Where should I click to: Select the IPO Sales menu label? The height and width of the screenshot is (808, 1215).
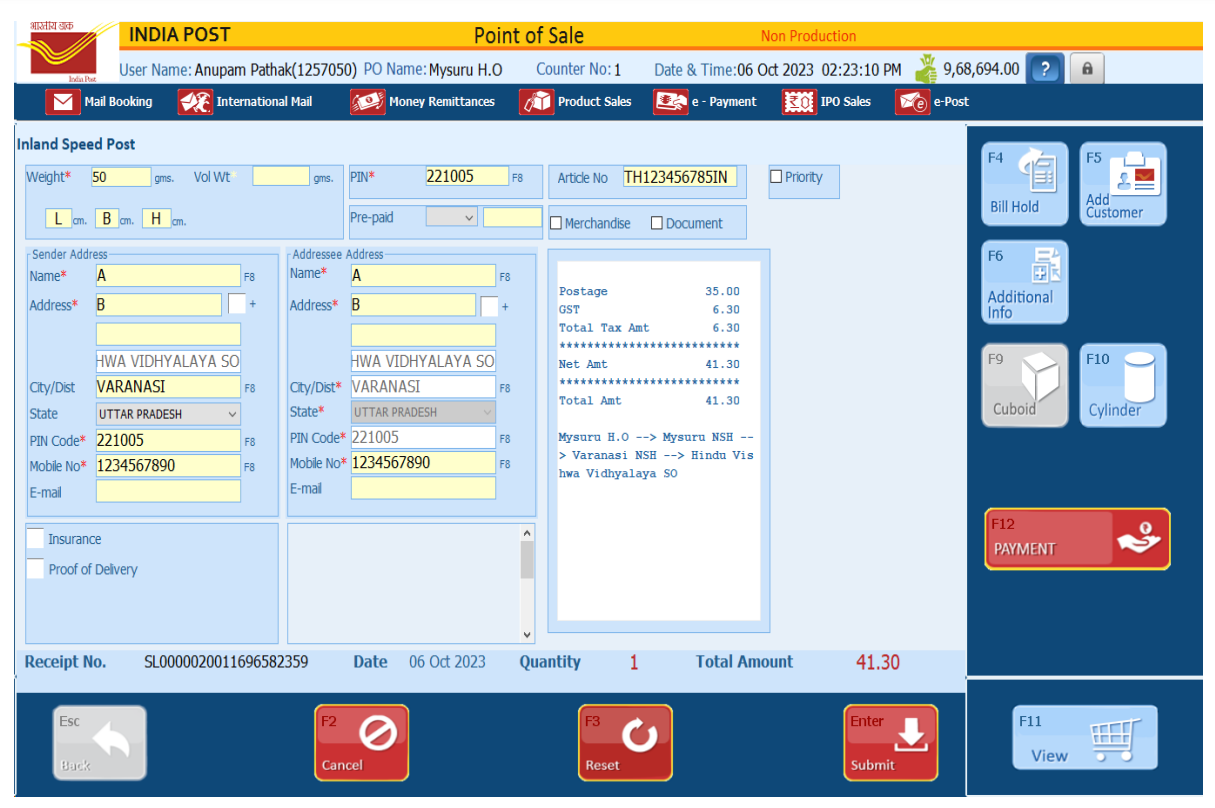click(846, 102)
